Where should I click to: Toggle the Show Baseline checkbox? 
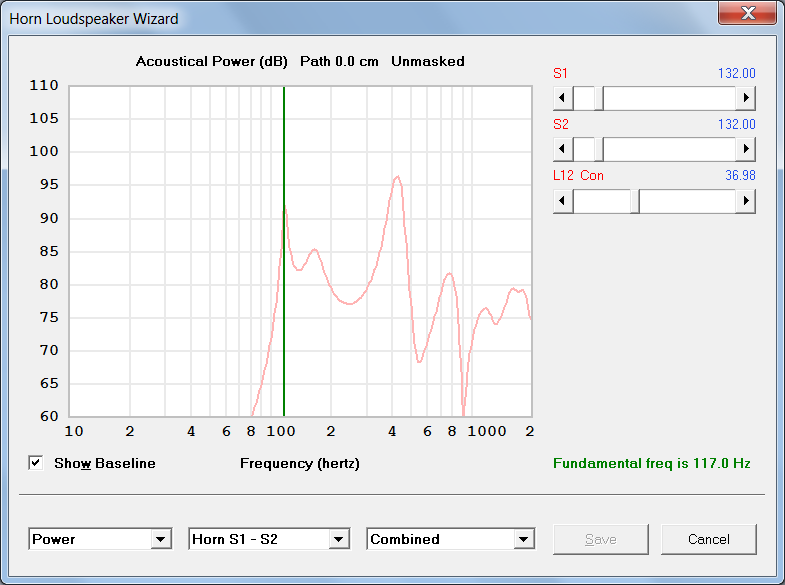tap(36, 463)
